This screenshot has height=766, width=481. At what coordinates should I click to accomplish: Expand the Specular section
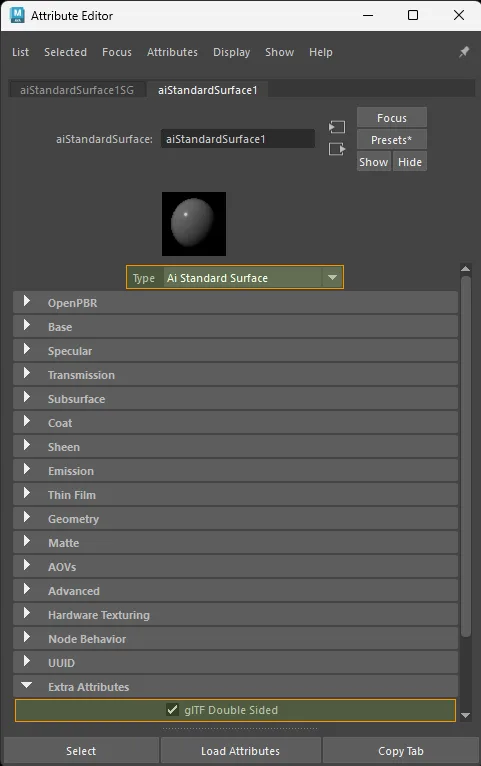pos(235,351)
